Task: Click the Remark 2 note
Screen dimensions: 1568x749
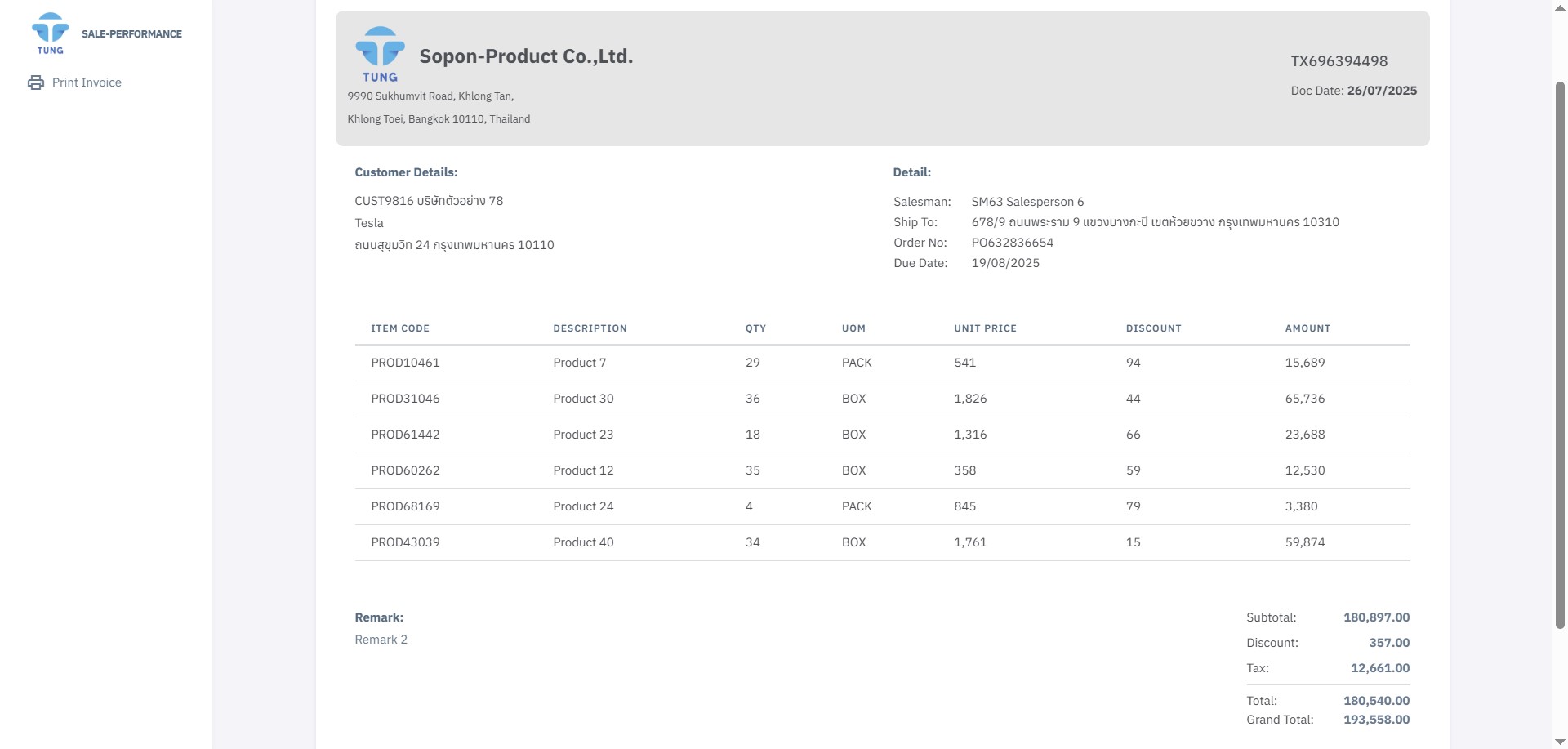Action: tap(381, 640)
